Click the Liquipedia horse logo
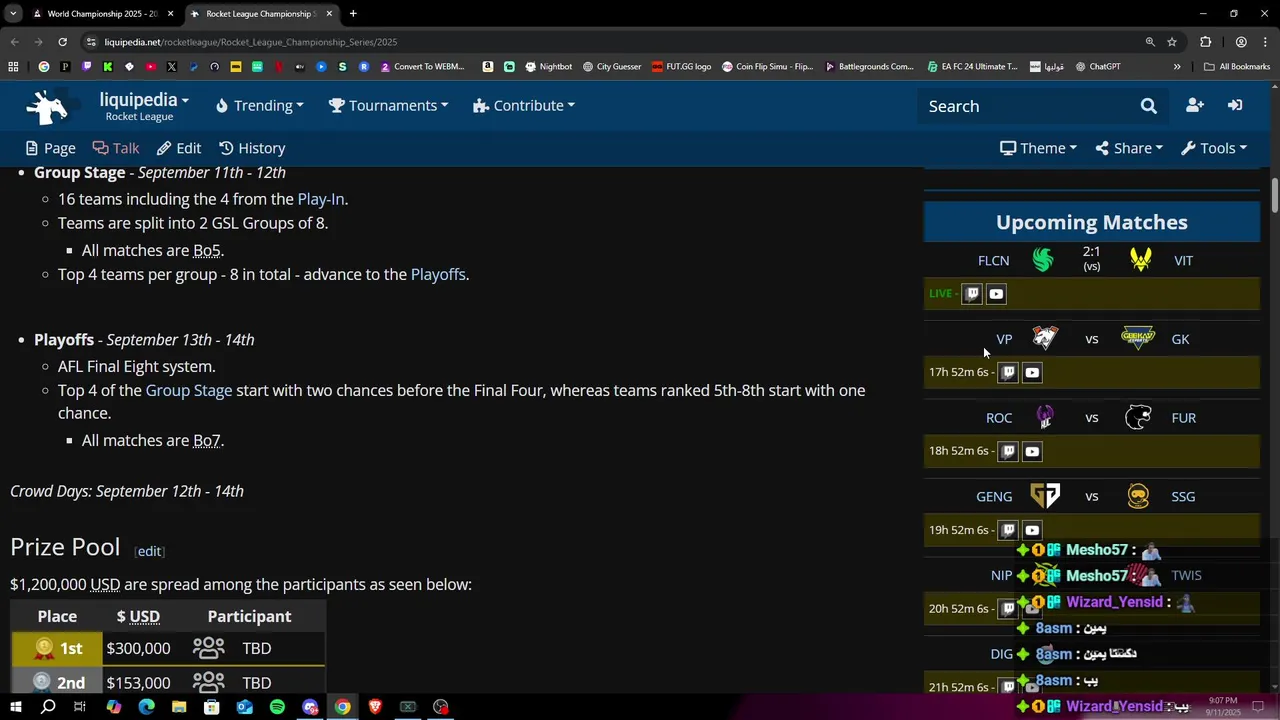The width and height of the screenshot is (1280, 720). click(x=47, y=106)
